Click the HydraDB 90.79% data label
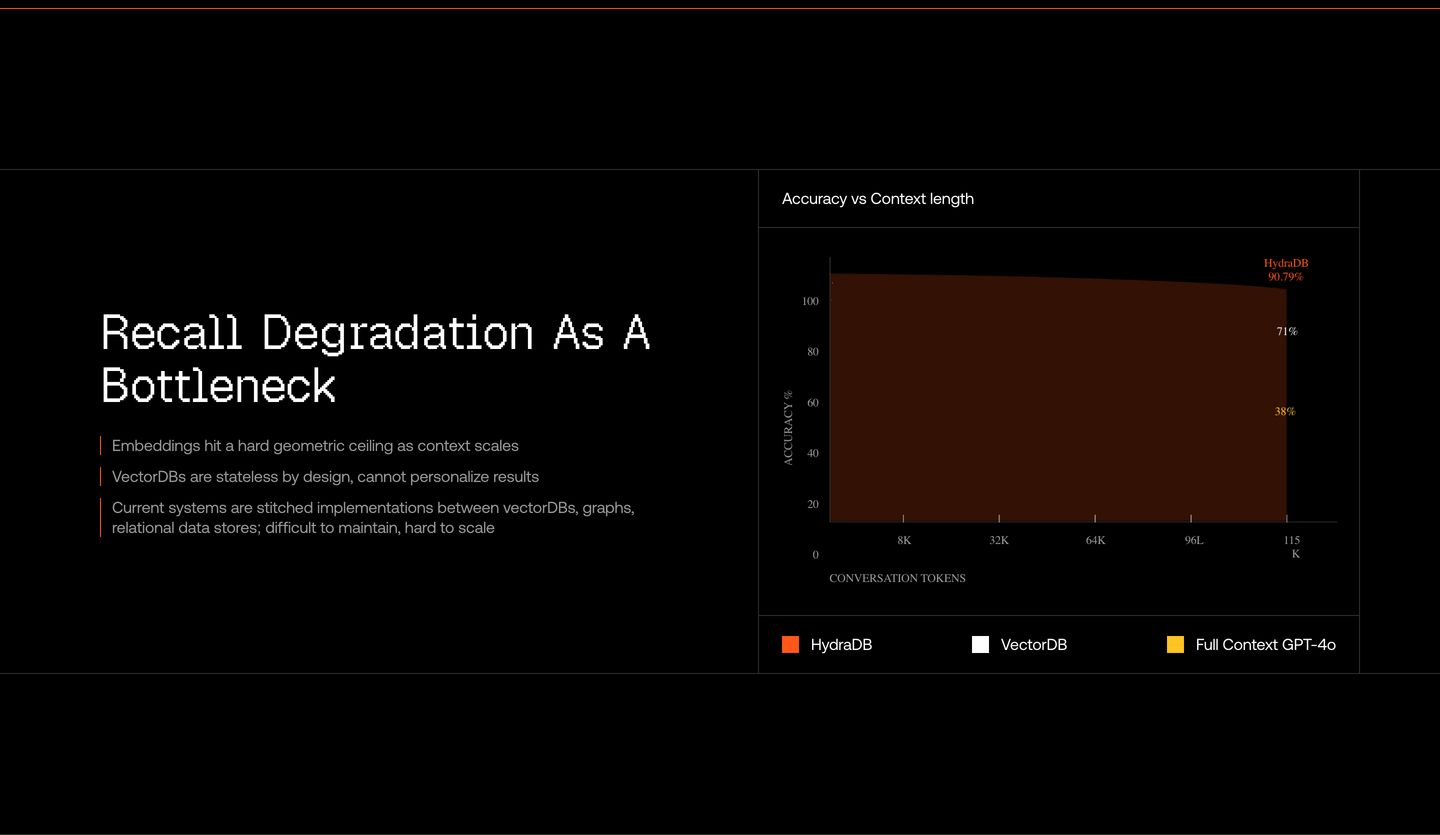The height and width of the screenshot is (835, 1440). click(x=1286, y=270)
